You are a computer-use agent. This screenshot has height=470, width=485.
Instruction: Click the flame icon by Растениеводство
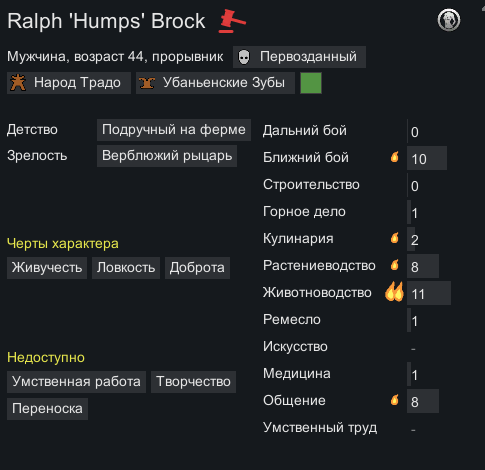pyautogui.click(x=395, y=265)
